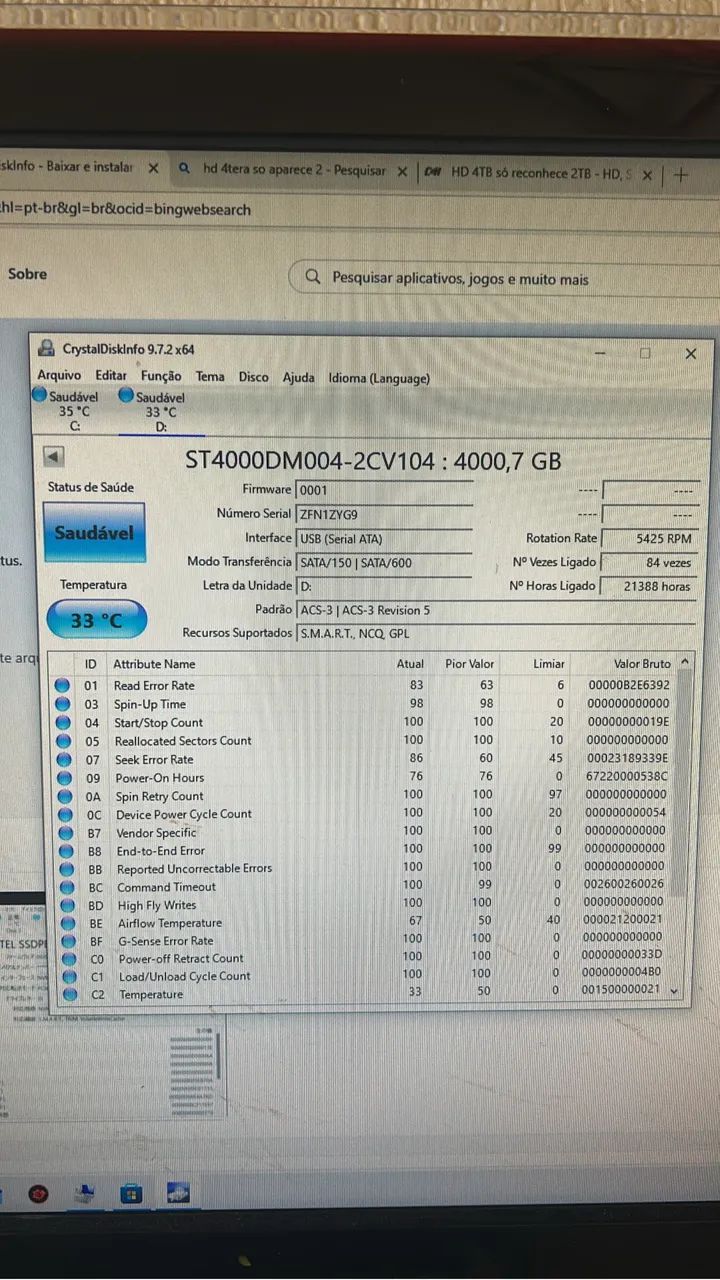Click the status icon for Reported Uncorrectable Errors
This screenshot has width=720, height=1280.
(66, 869)
